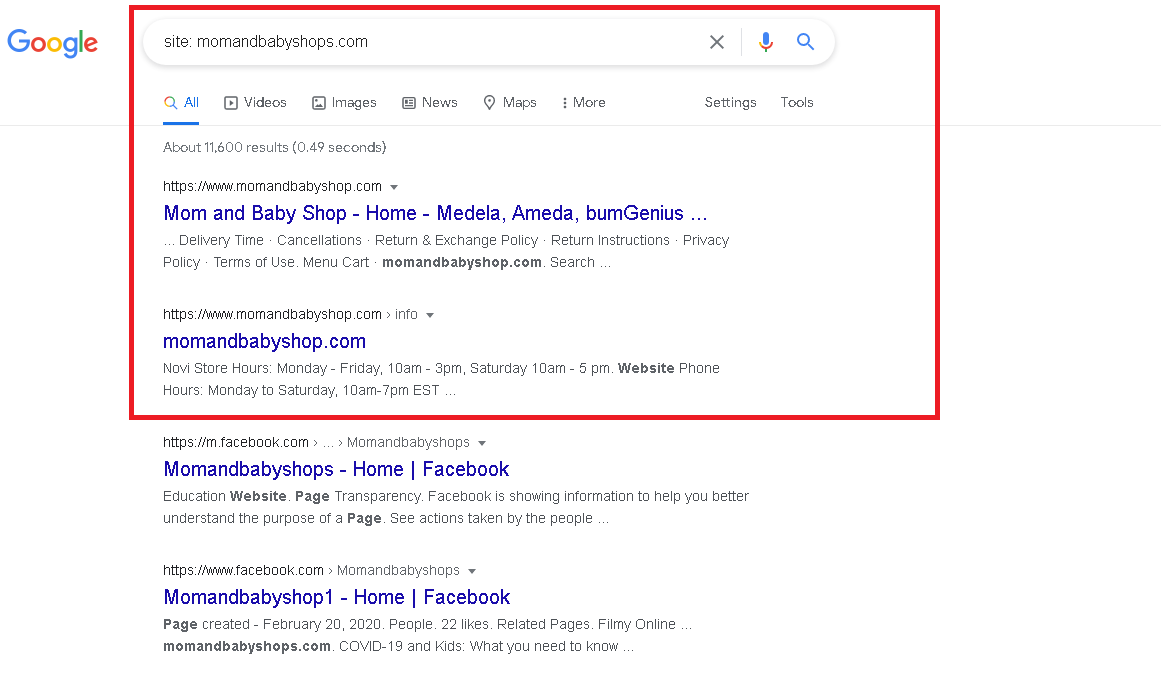Open the More menu
Screen dimensions: 1161x689
click(583, 103)
